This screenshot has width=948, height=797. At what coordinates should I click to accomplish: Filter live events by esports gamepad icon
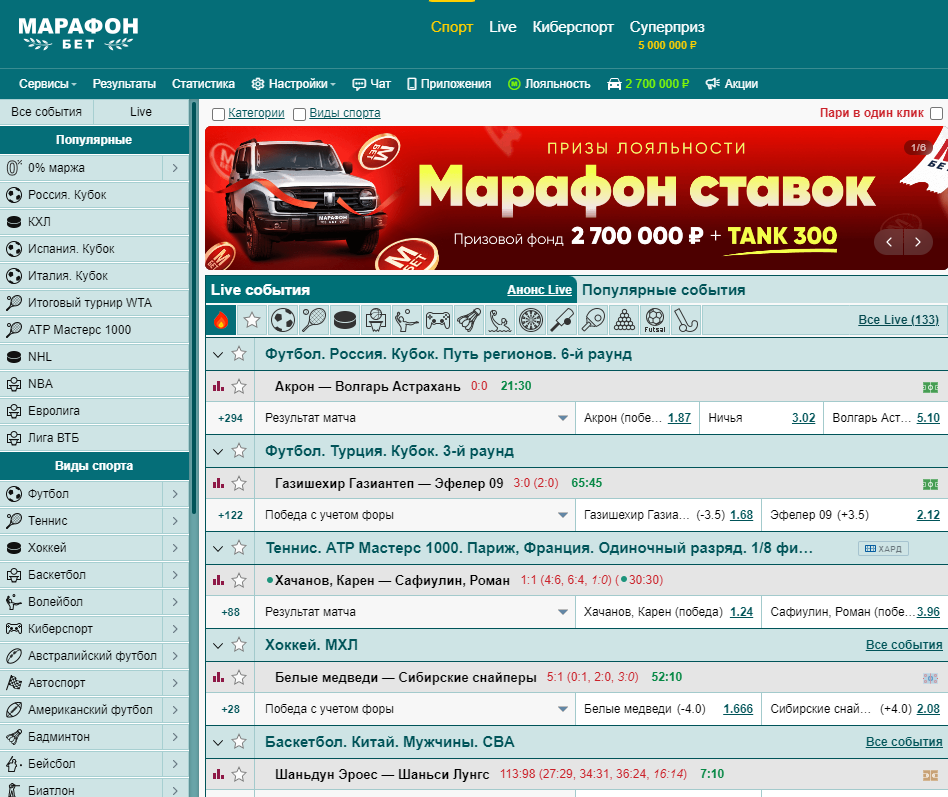pos(438,320)
